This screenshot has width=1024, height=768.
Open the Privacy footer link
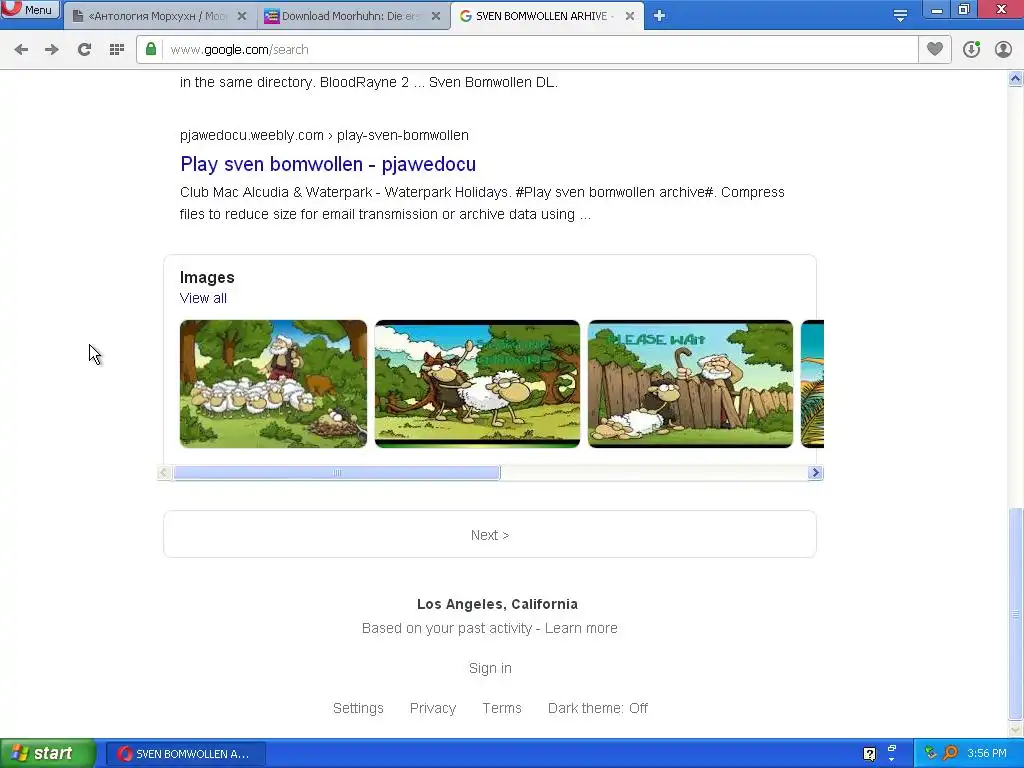click(432, 708)
